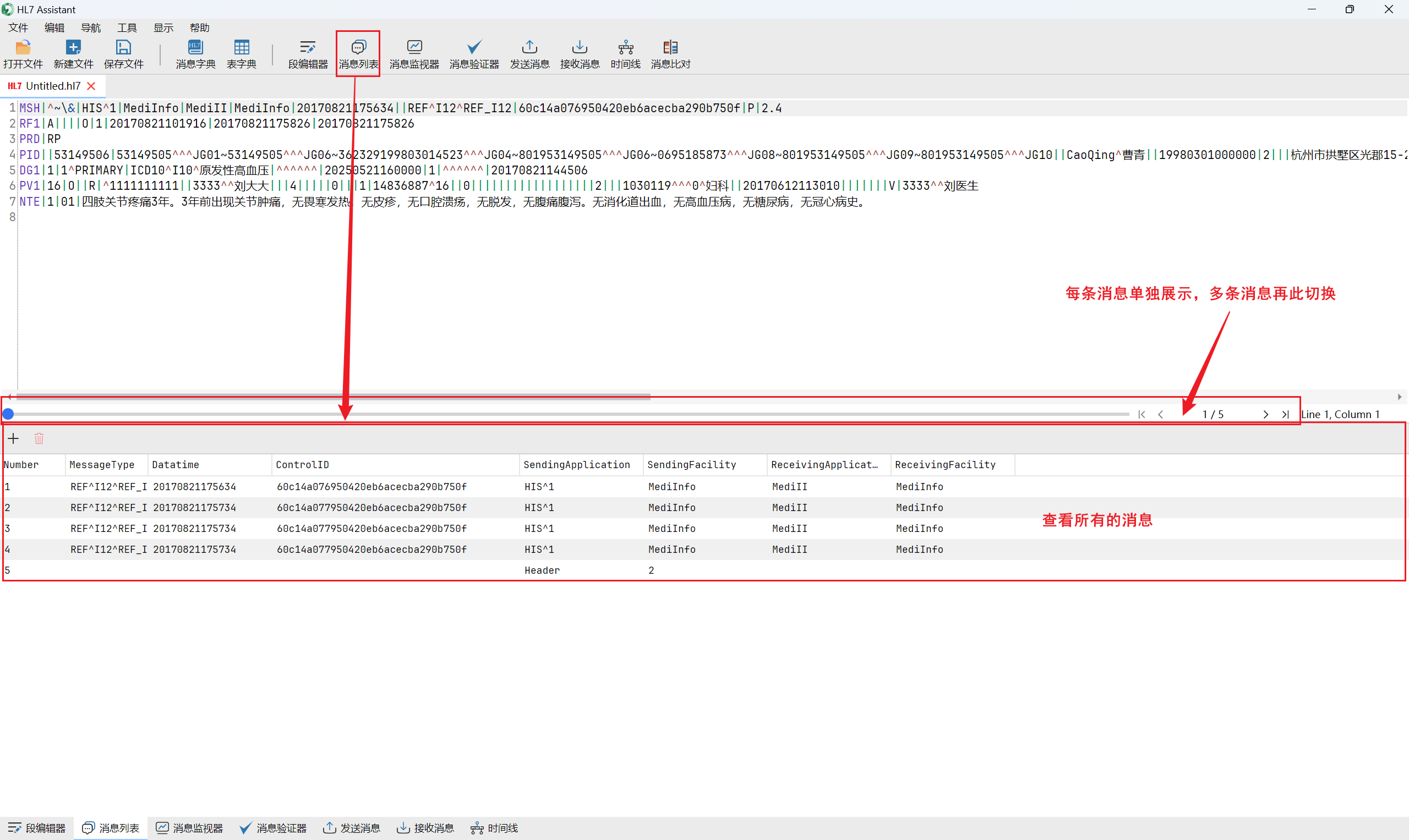
Task: Click 接收消息 in the top toolbar
Action: point(580,54)
